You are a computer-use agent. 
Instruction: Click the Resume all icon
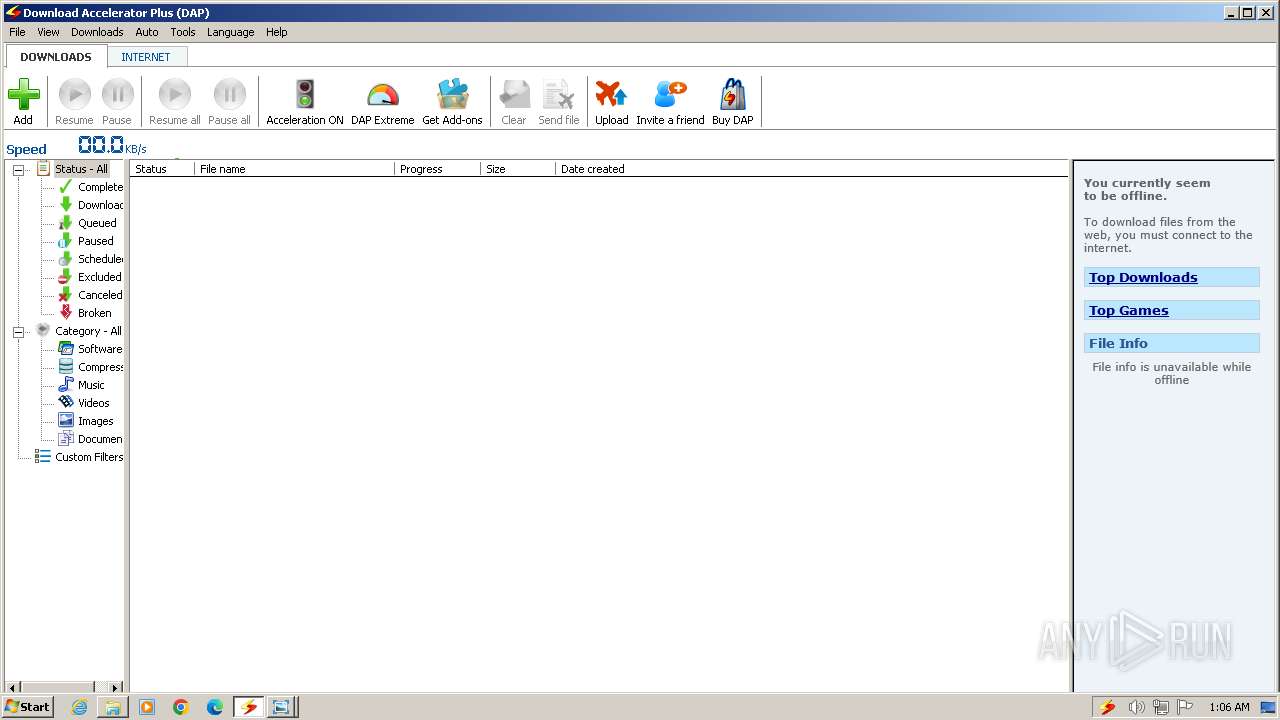pyautogui.click(x=174, y=96)
